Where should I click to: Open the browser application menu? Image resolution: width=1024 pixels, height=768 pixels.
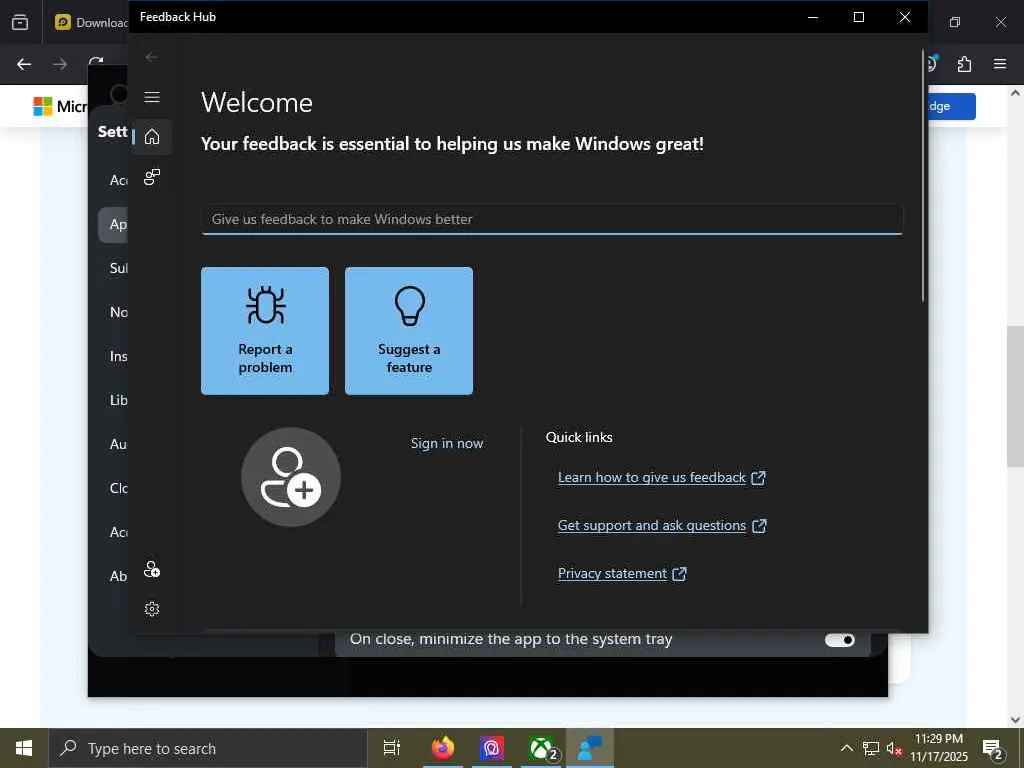pos(1000,64)
